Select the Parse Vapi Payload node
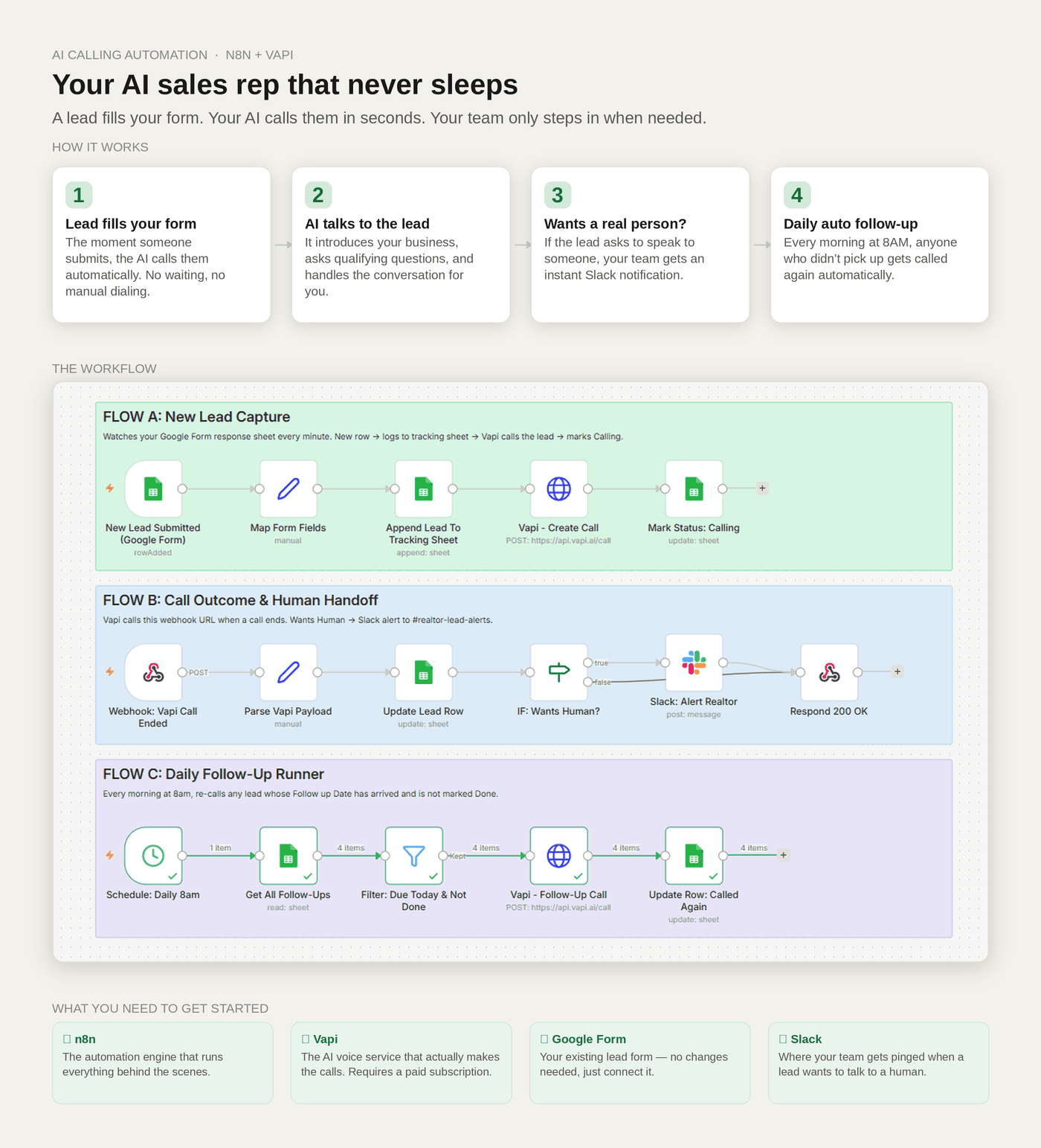Screen dimensions: 1041x1148 (x=289, y=672)
